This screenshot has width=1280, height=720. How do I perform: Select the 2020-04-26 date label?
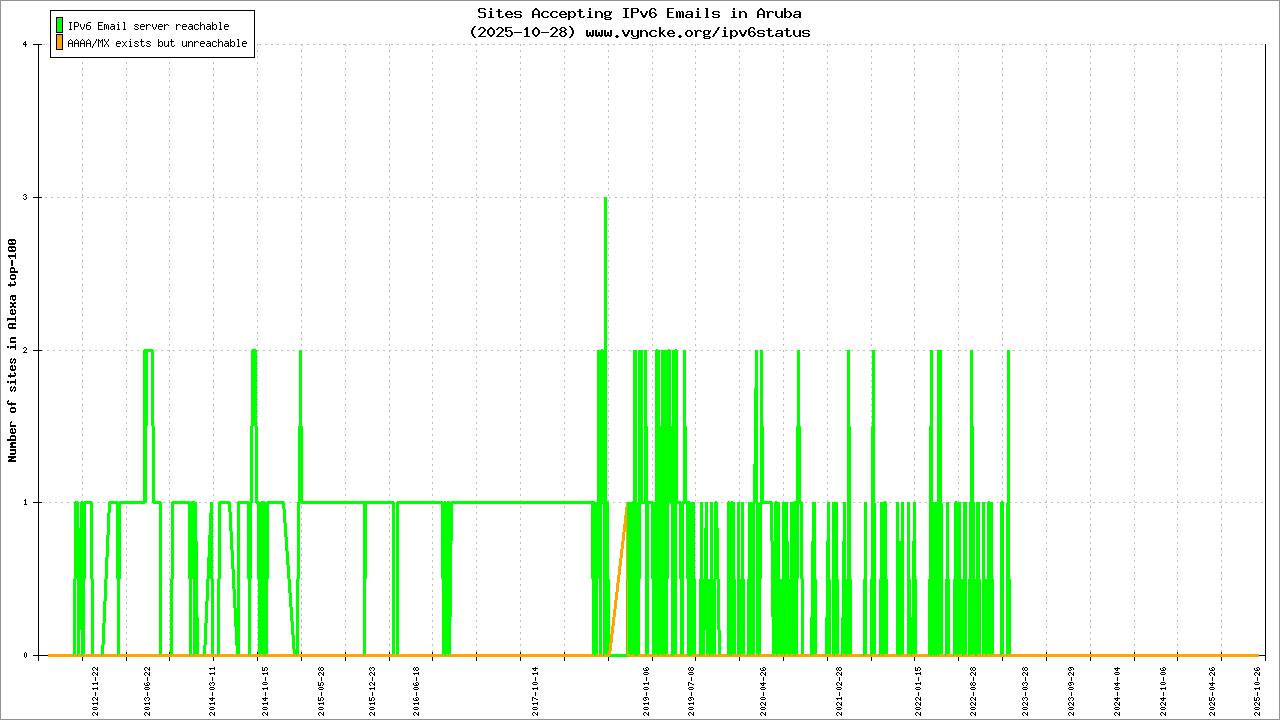pos(763,688)
